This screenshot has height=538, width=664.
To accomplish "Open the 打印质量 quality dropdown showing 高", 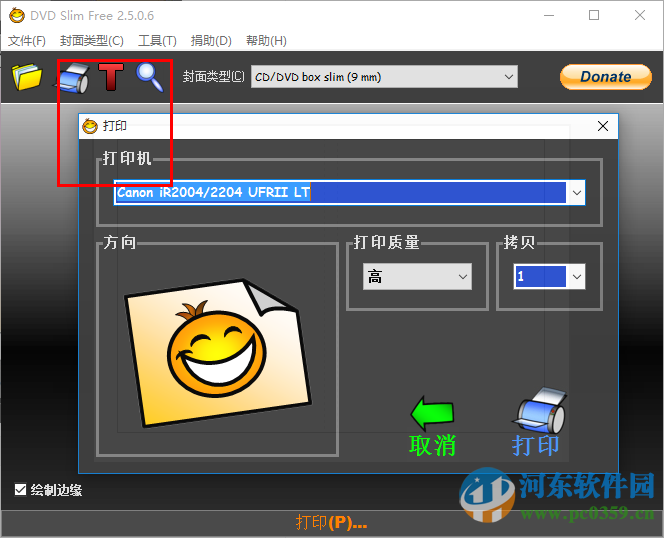I will tap(417, 277).
